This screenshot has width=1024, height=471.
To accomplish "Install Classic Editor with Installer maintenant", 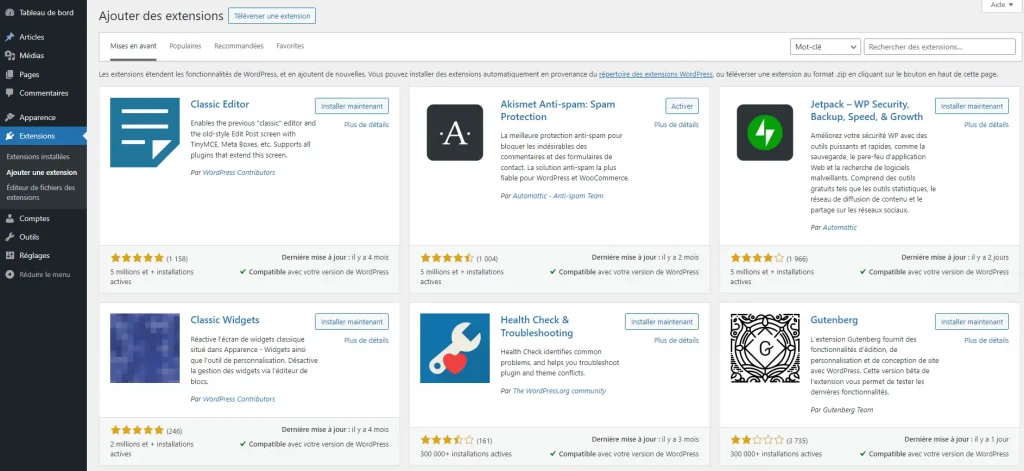I will [x=352, y=106].
